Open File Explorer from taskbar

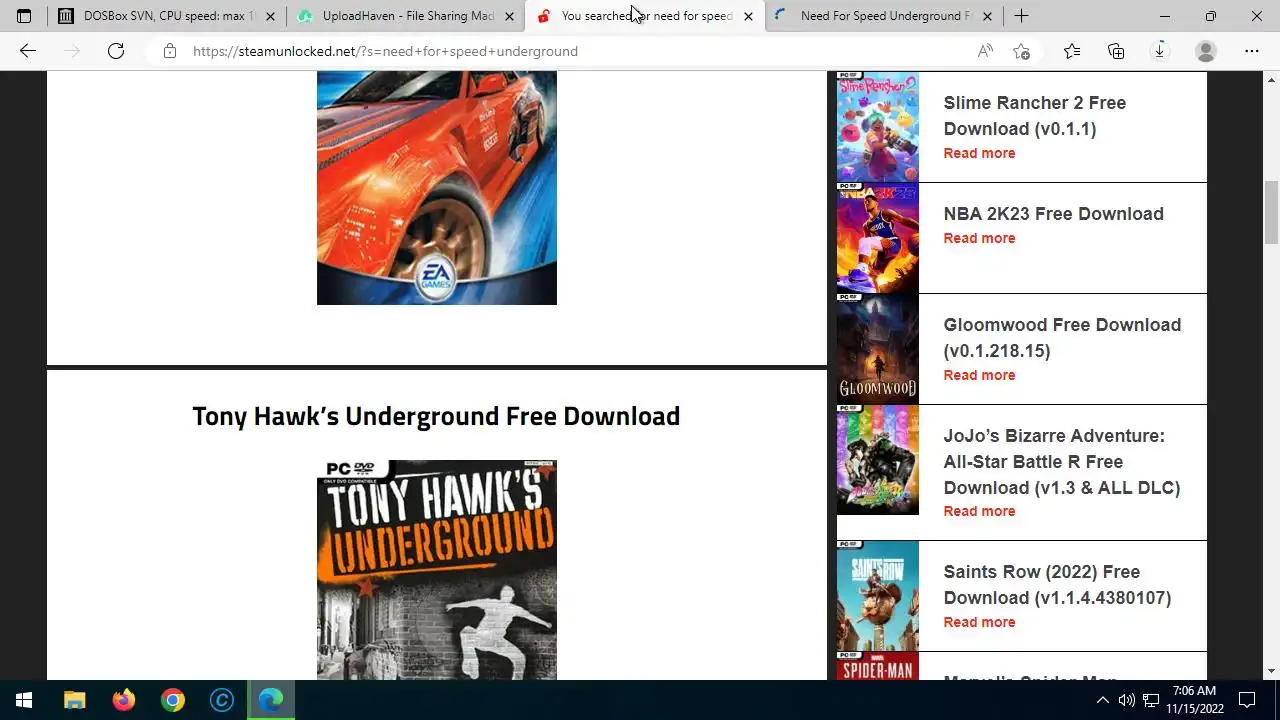(75, 700)
